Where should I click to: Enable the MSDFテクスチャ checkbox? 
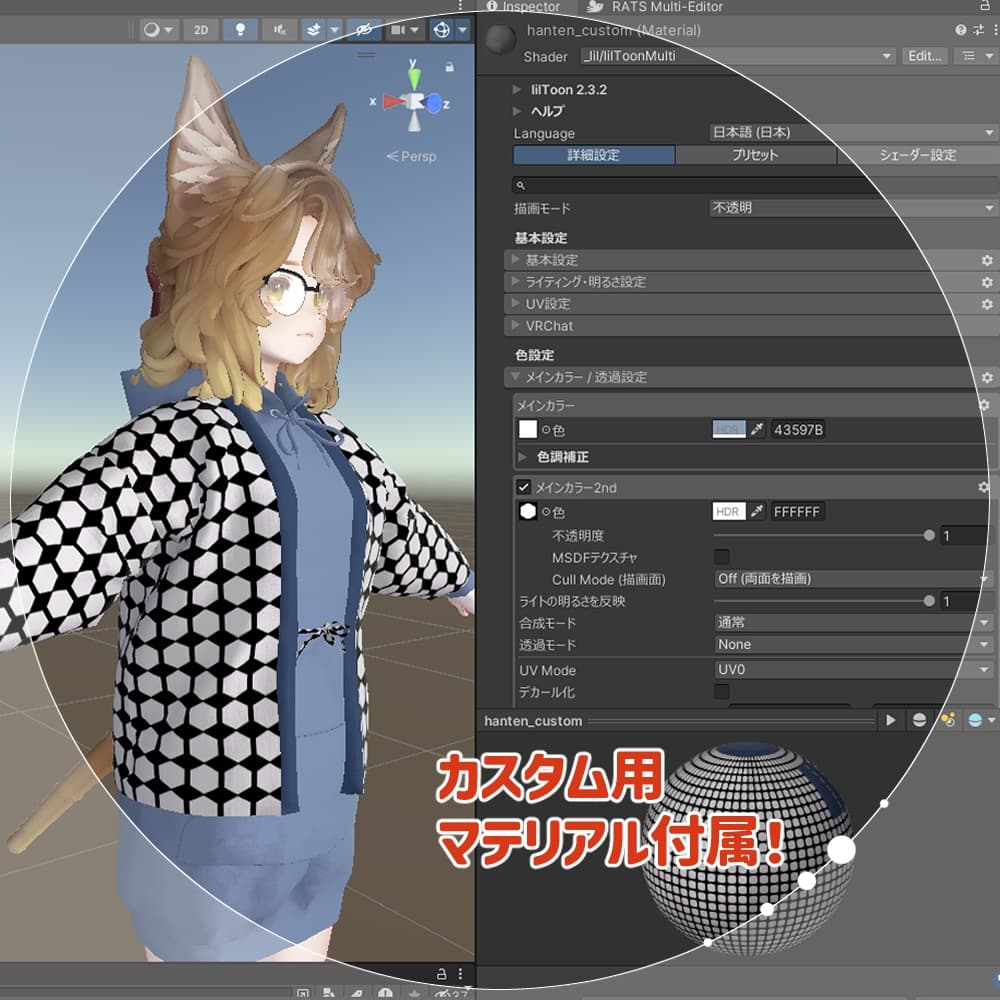(721, 557)
